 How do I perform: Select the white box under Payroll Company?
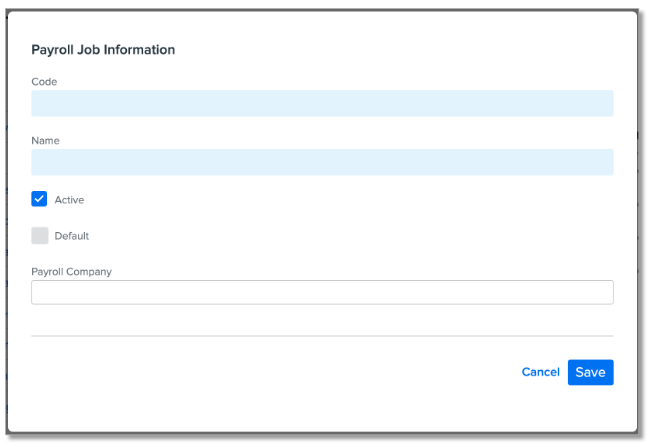point(322,292)
